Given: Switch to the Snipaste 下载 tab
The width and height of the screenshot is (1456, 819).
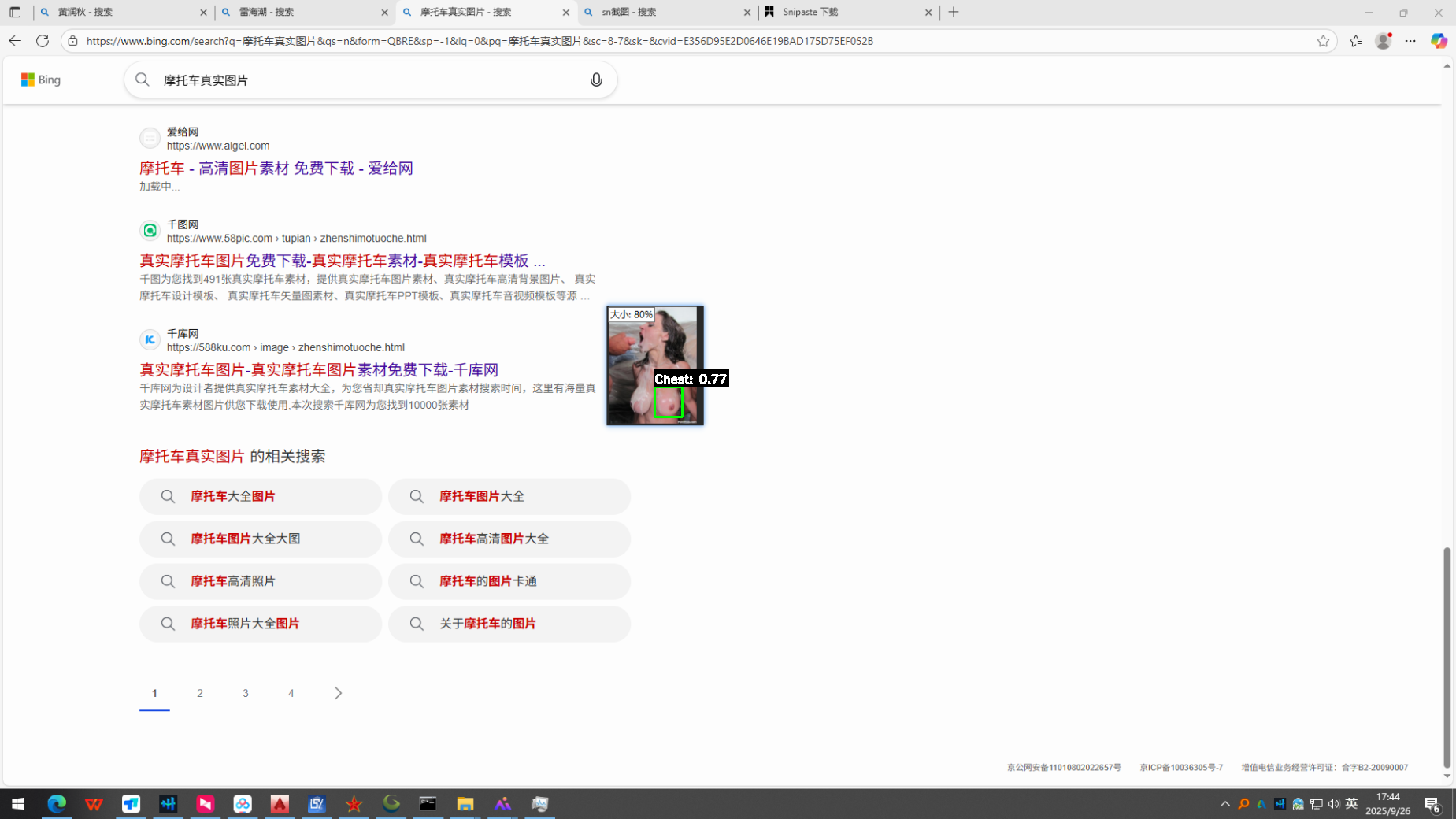Looking at the screenshot, I should tap(847, 12).
